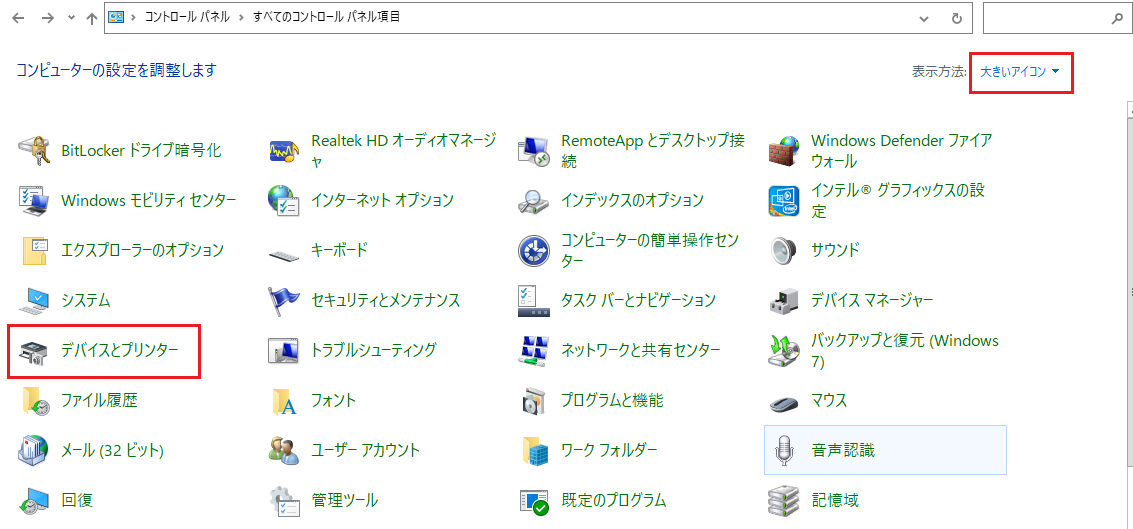Expand the chevron before コントロール パネル breadcrumb
This screenshot has height=529, width=1133.
[x=133, y=18]
